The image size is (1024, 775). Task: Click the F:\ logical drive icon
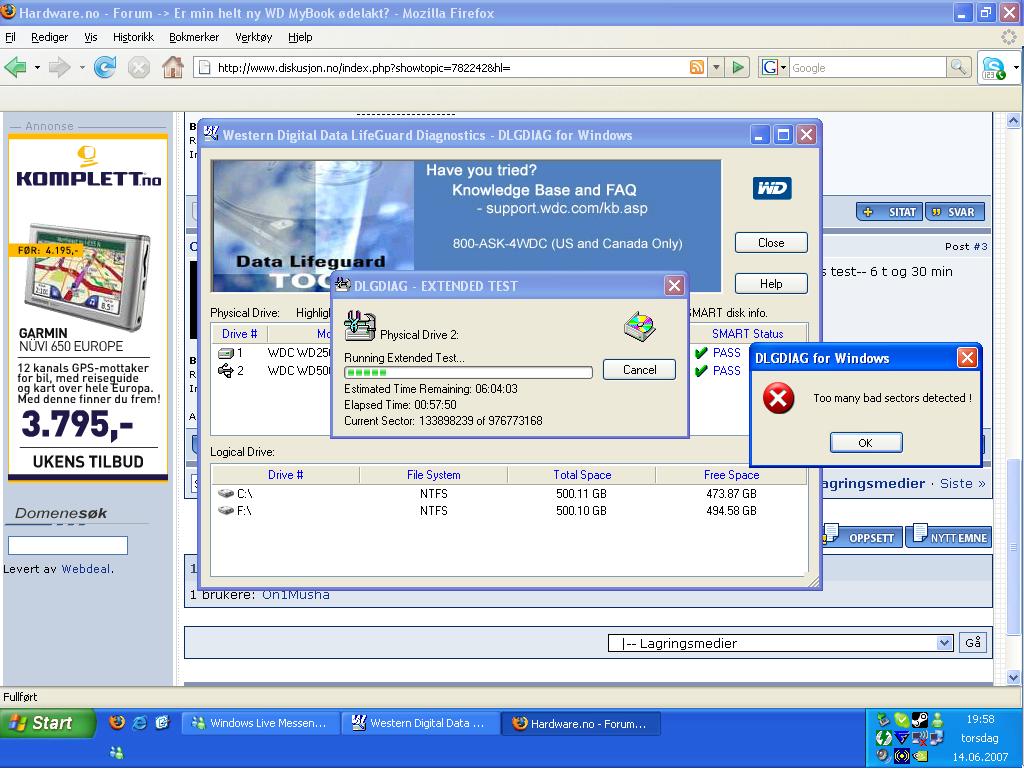coord(226,511)
